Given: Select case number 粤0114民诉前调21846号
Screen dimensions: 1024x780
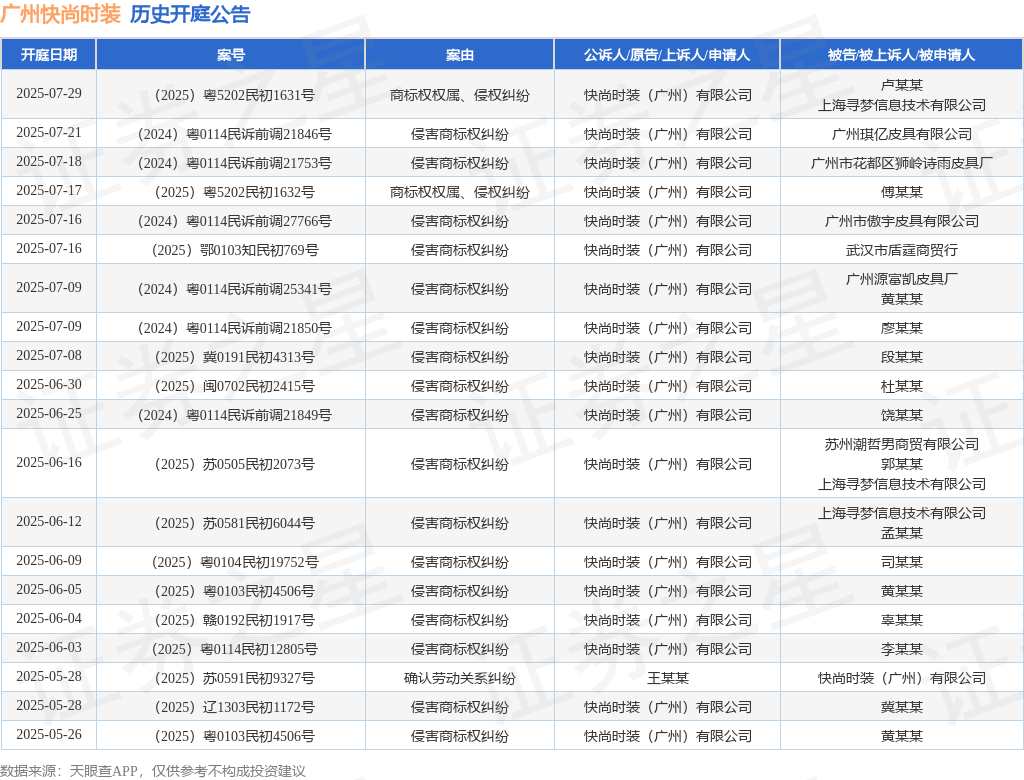Looking at the screenshot, I should point(234,135).
